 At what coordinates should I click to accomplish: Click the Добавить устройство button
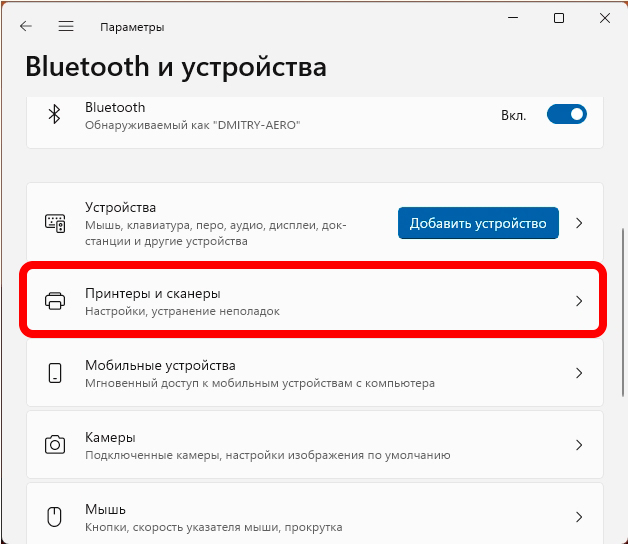pyautogui.click(x=478, y=223)
